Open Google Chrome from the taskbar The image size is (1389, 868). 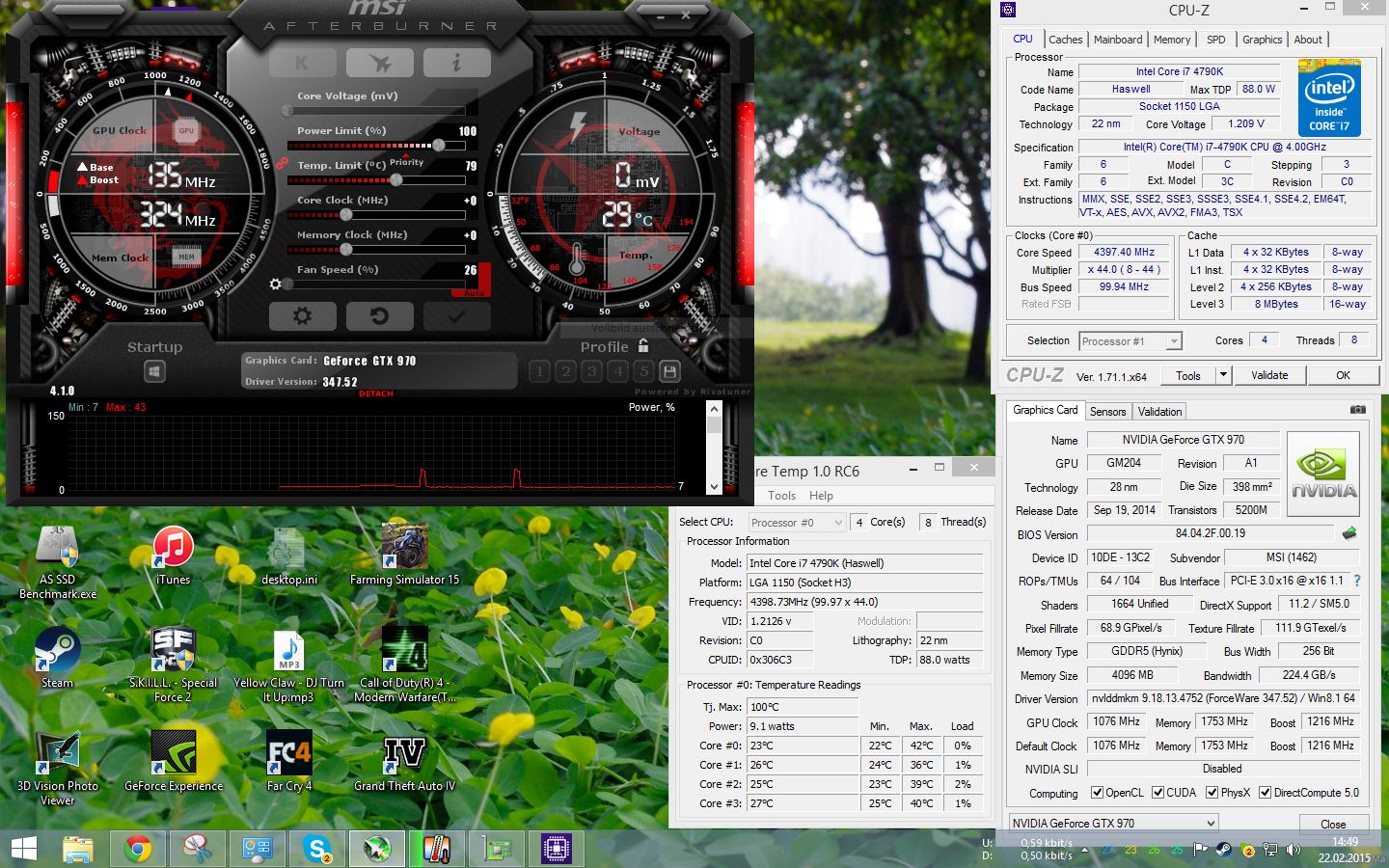click(138, 849)
